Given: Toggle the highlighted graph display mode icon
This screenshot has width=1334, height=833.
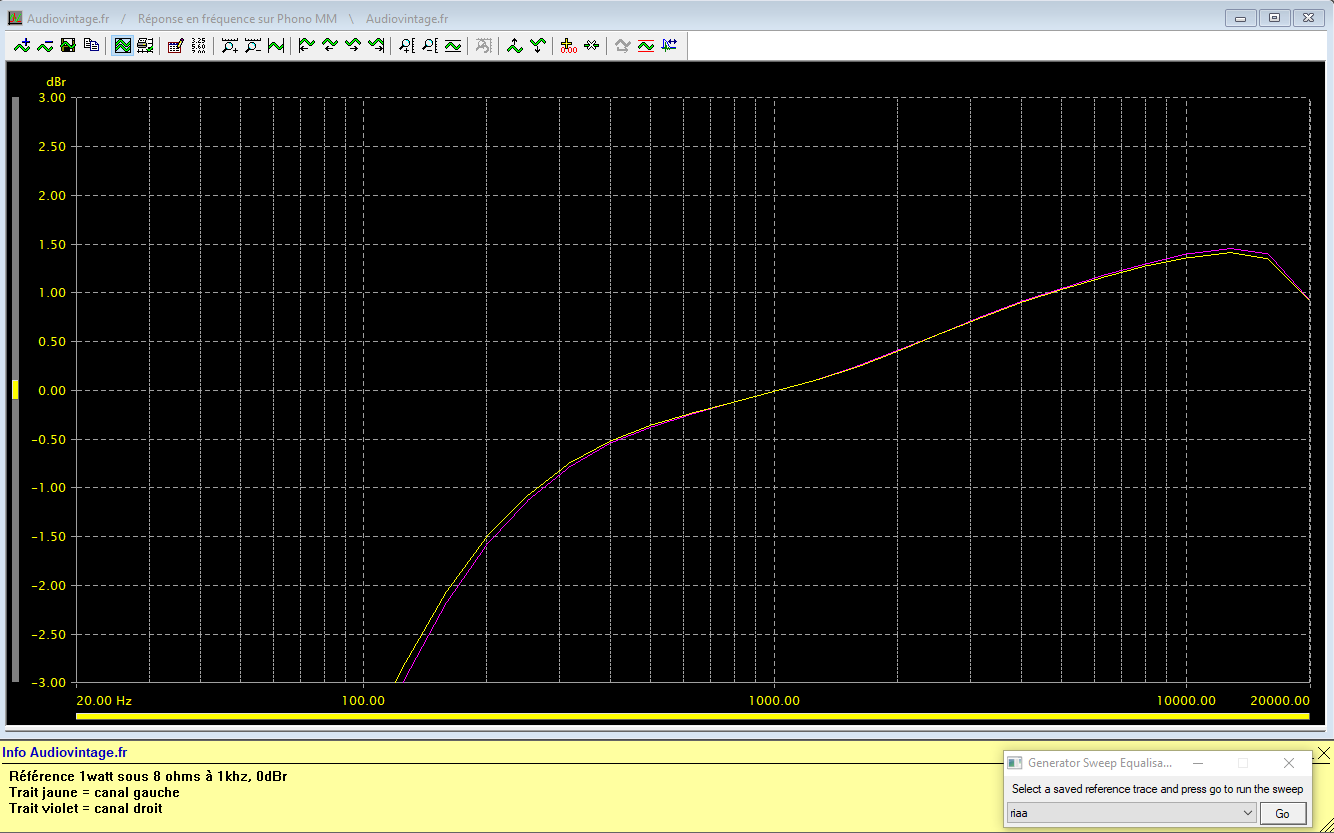Looking at the screenshot, I should click(122, 45).
